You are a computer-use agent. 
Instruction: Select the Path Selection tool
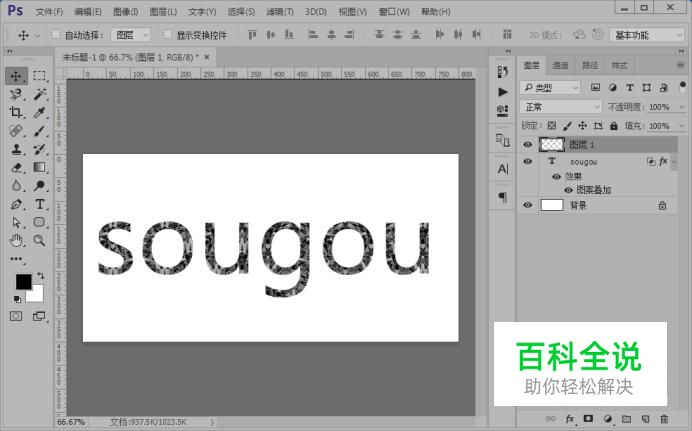click(x=16, y=222)
